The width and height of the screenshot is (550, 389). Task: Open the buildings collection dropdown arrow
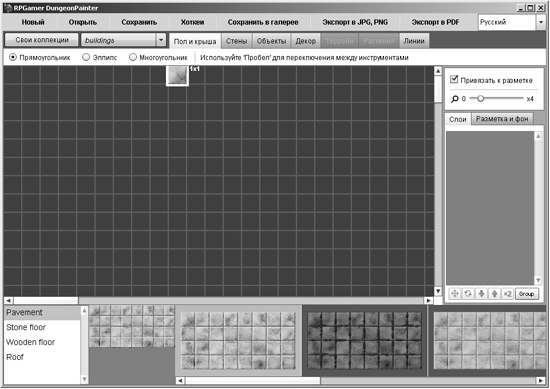[x=161, y=40]
